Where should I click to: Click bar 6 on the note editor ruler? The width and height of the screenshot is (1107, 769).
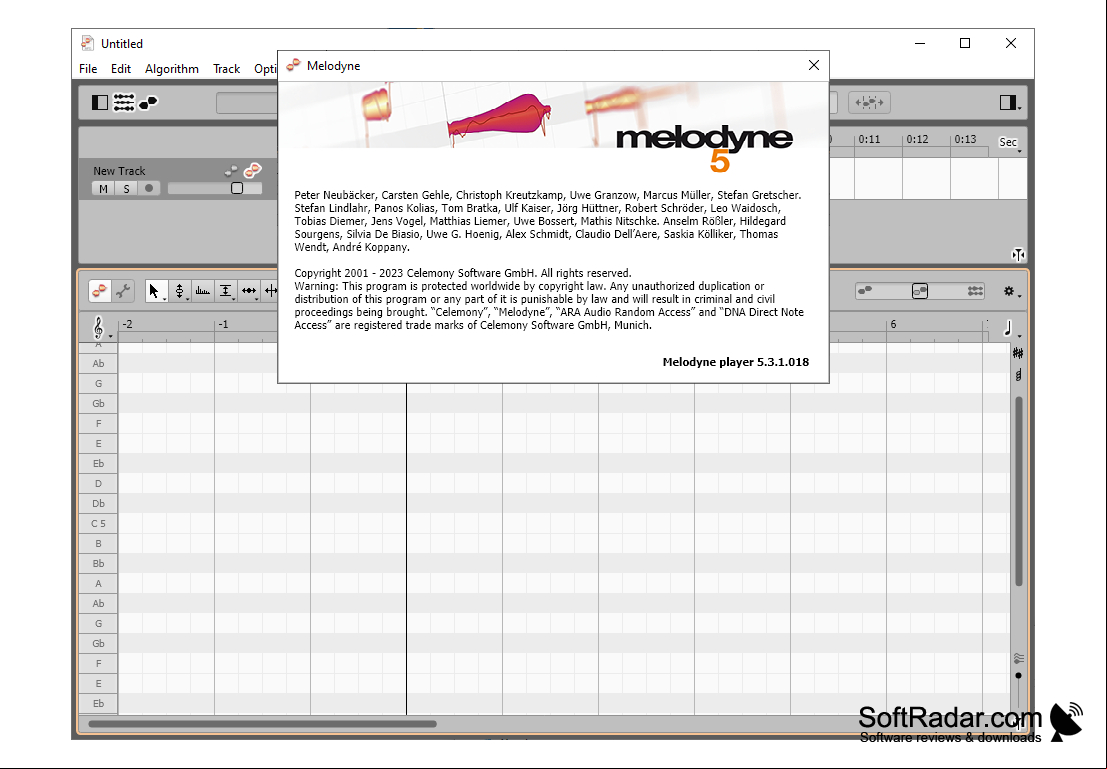coord(893,325)
